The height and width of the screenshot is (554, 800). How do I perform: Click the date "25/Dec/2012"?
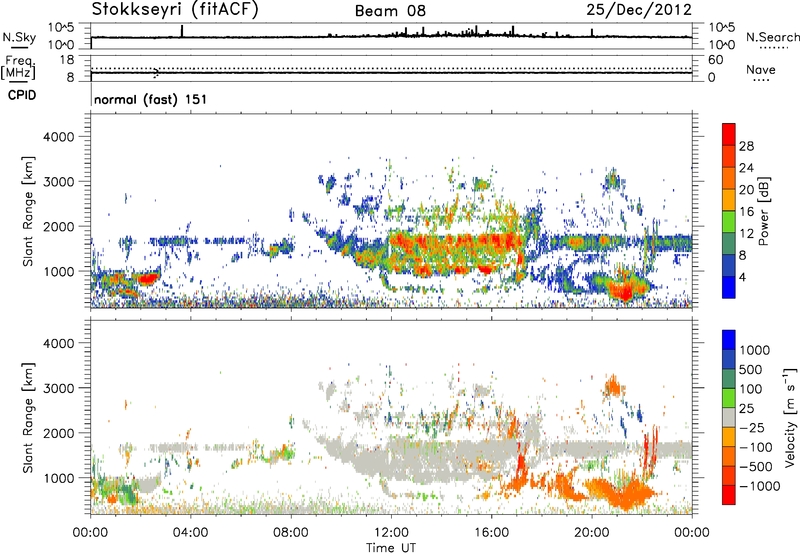click(x=639, y=10)
